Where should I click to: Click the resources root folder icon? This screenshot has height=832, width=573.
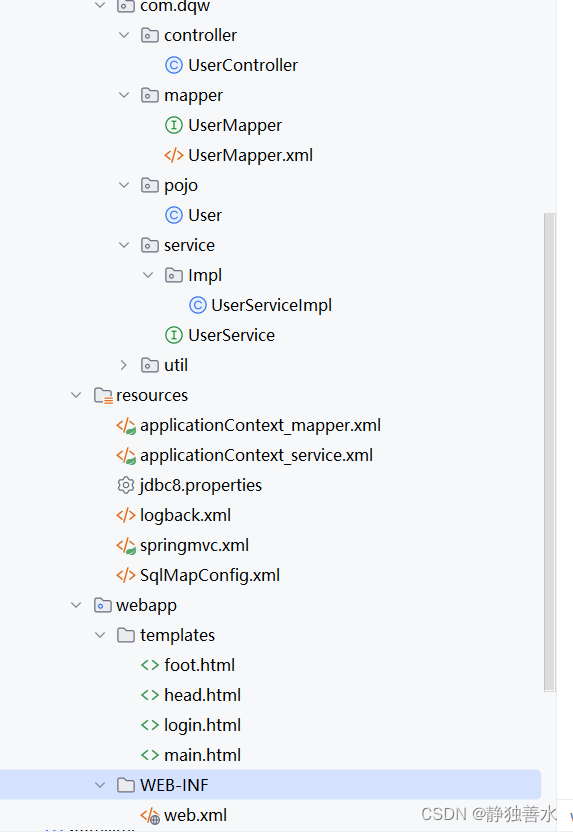point(103,395)
